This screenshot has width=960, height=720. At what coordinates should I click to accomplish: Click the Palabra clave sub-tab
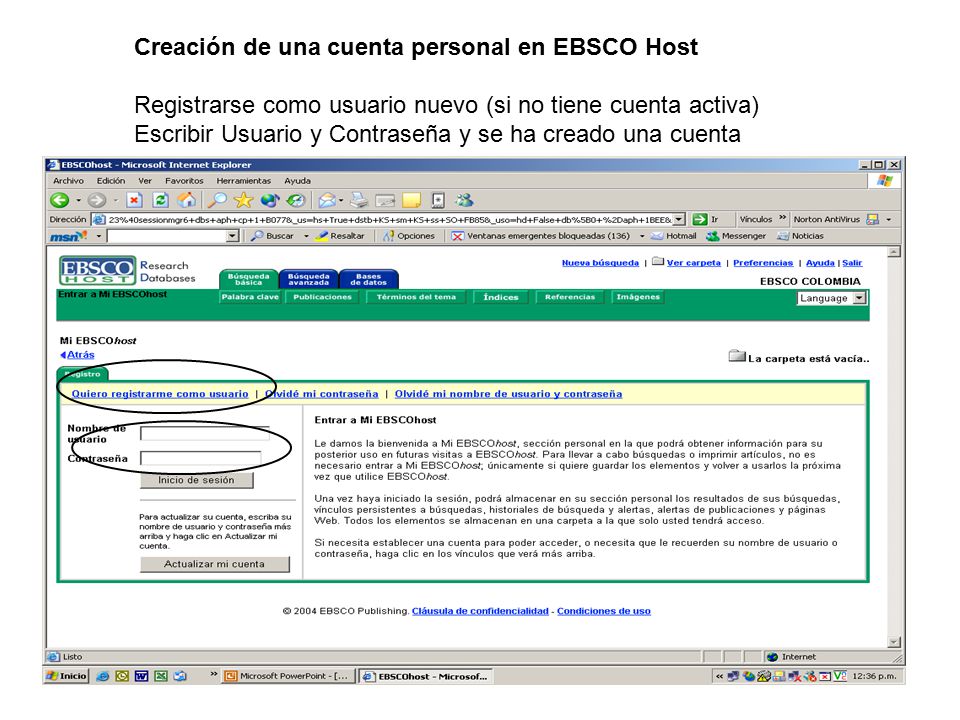[250, 297]
